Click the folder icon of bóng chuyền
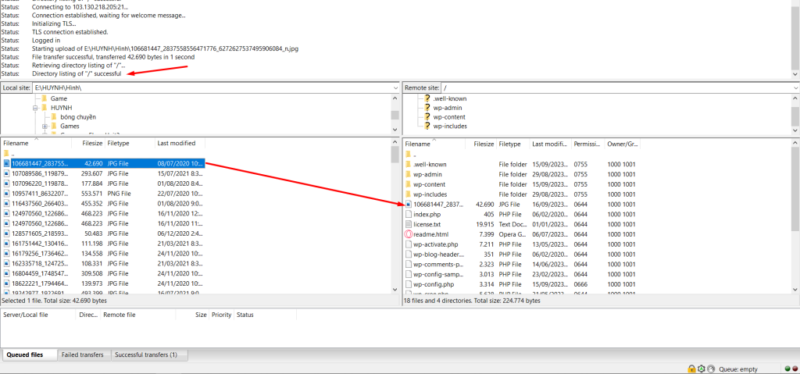Image resolution: width=800 pixels, height=374 pixels. tap(54, 117)
